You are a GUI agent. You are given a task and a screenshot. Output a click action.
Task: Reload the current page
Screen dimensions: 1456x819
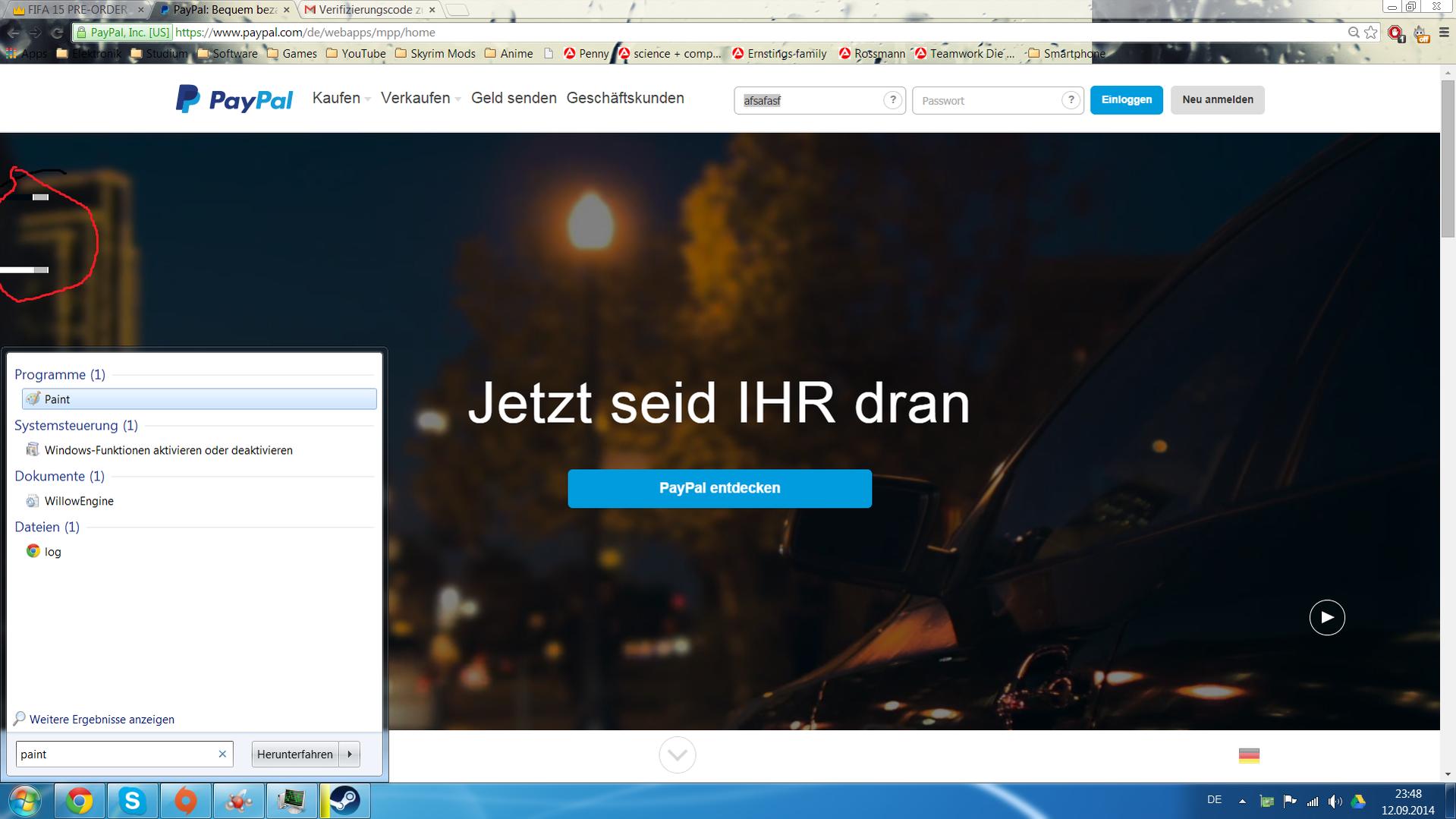57,33
